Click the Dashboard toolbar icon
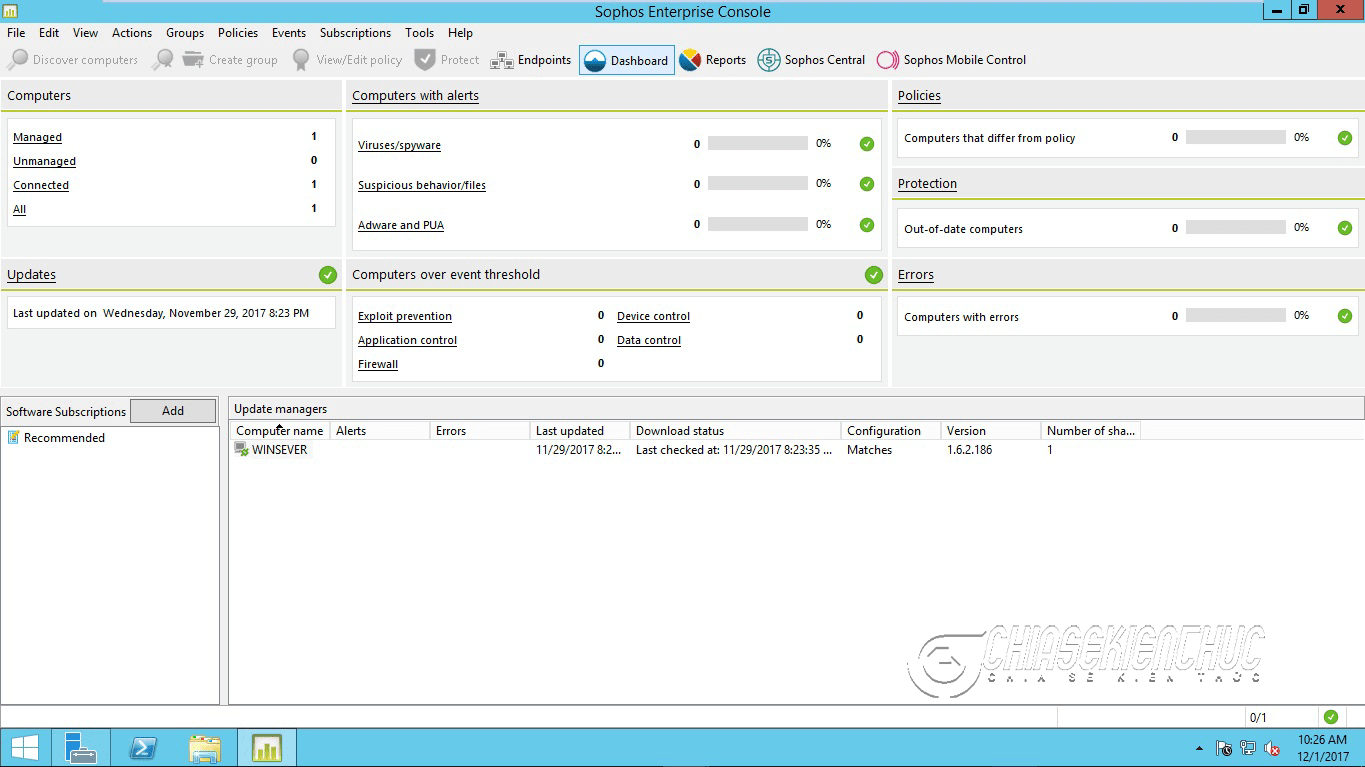 (x=594, y=60)
